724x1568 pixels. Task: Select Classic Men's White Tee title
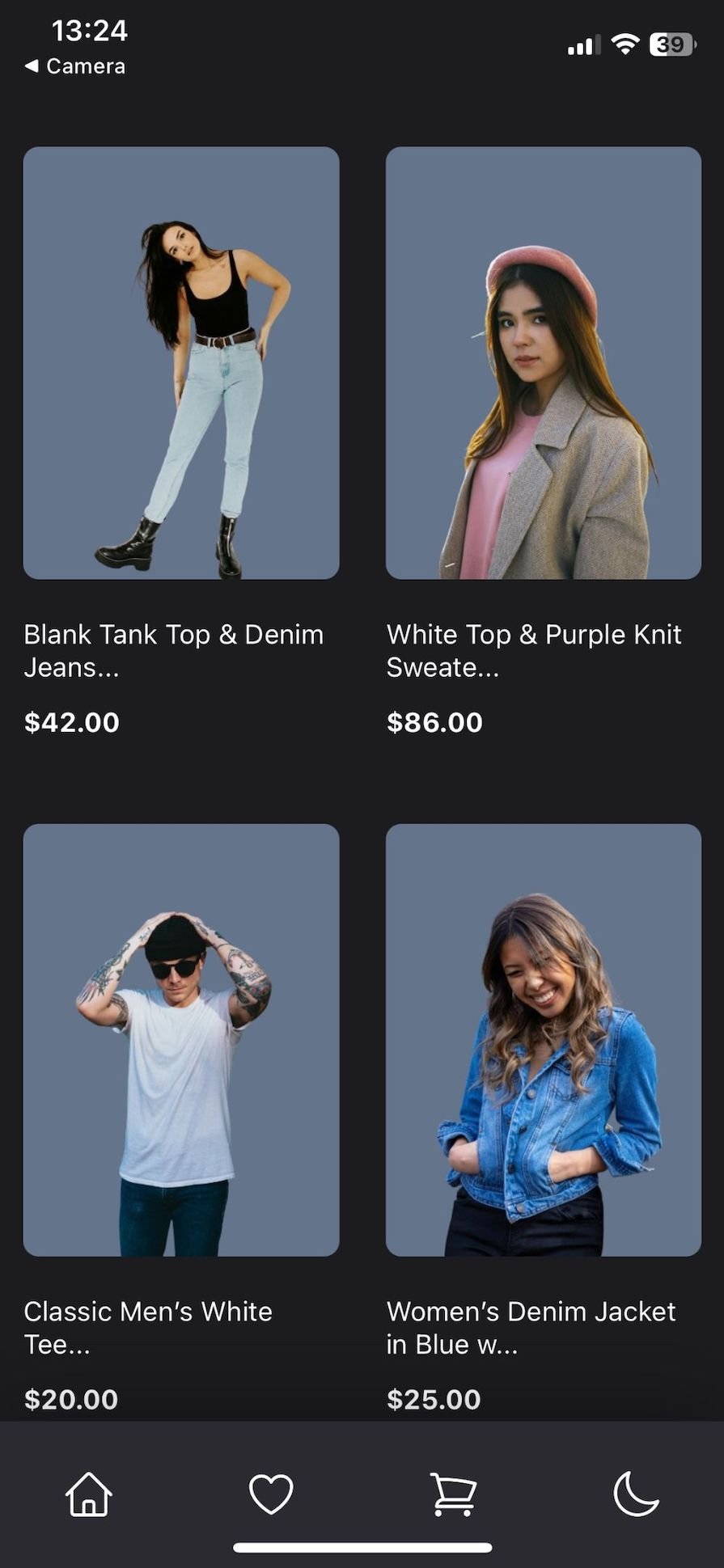pyautogui.click(x=148, y=1328)
